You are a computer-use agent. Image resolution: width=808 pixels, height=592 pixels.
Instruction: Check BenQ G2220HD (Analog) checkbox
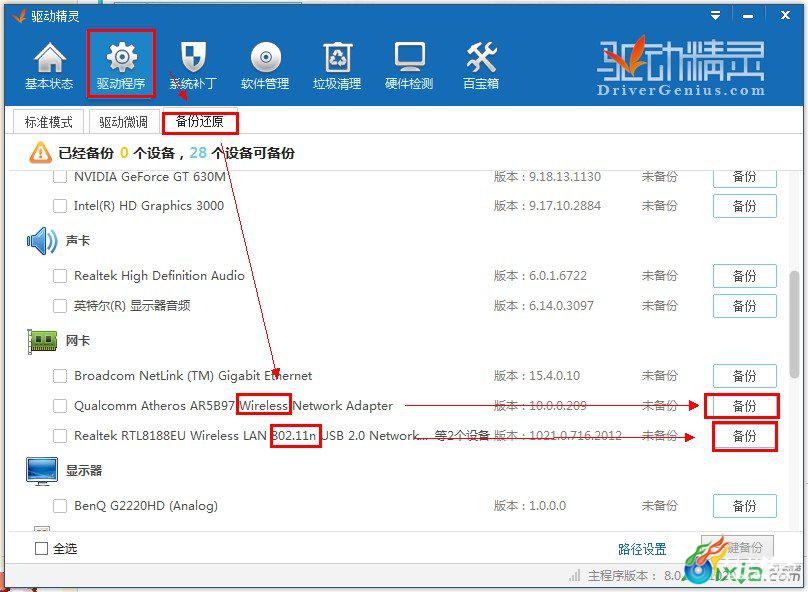[x=60, y=506]
